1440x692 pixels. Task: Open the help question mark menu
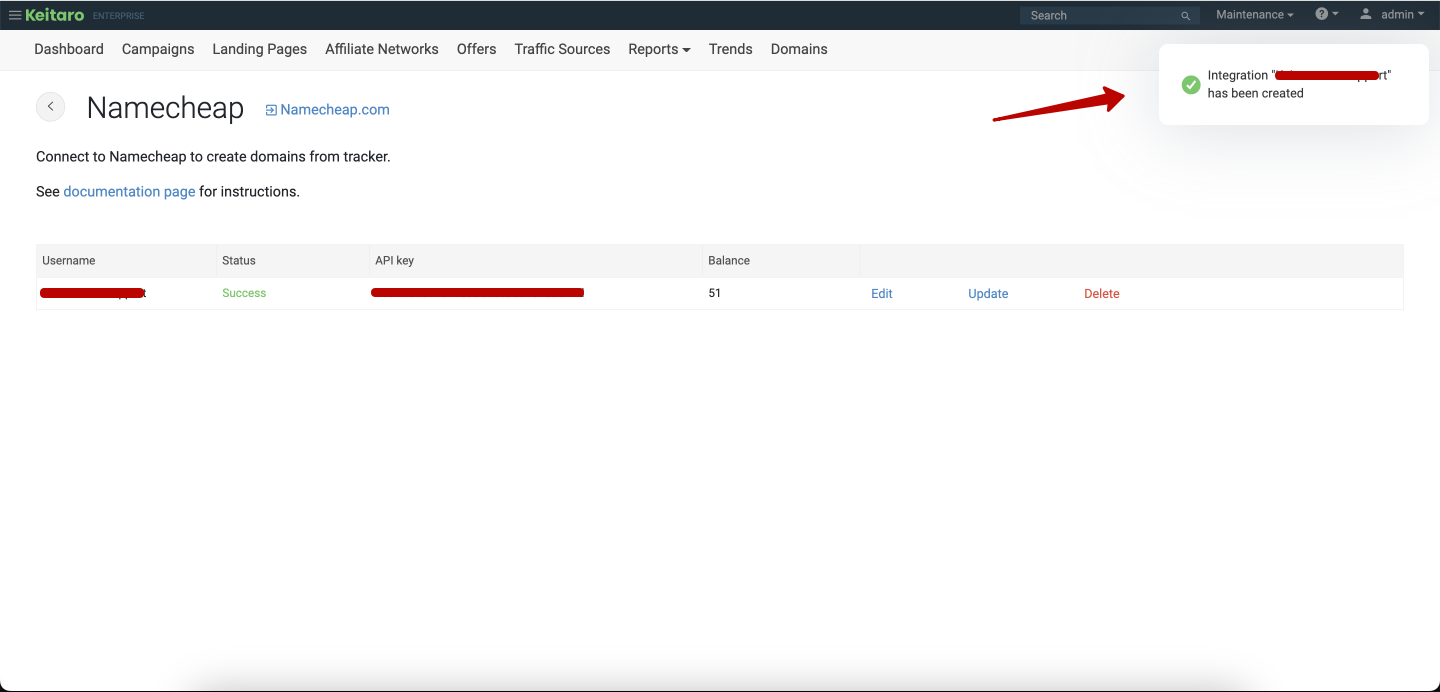coord(1327,14)
